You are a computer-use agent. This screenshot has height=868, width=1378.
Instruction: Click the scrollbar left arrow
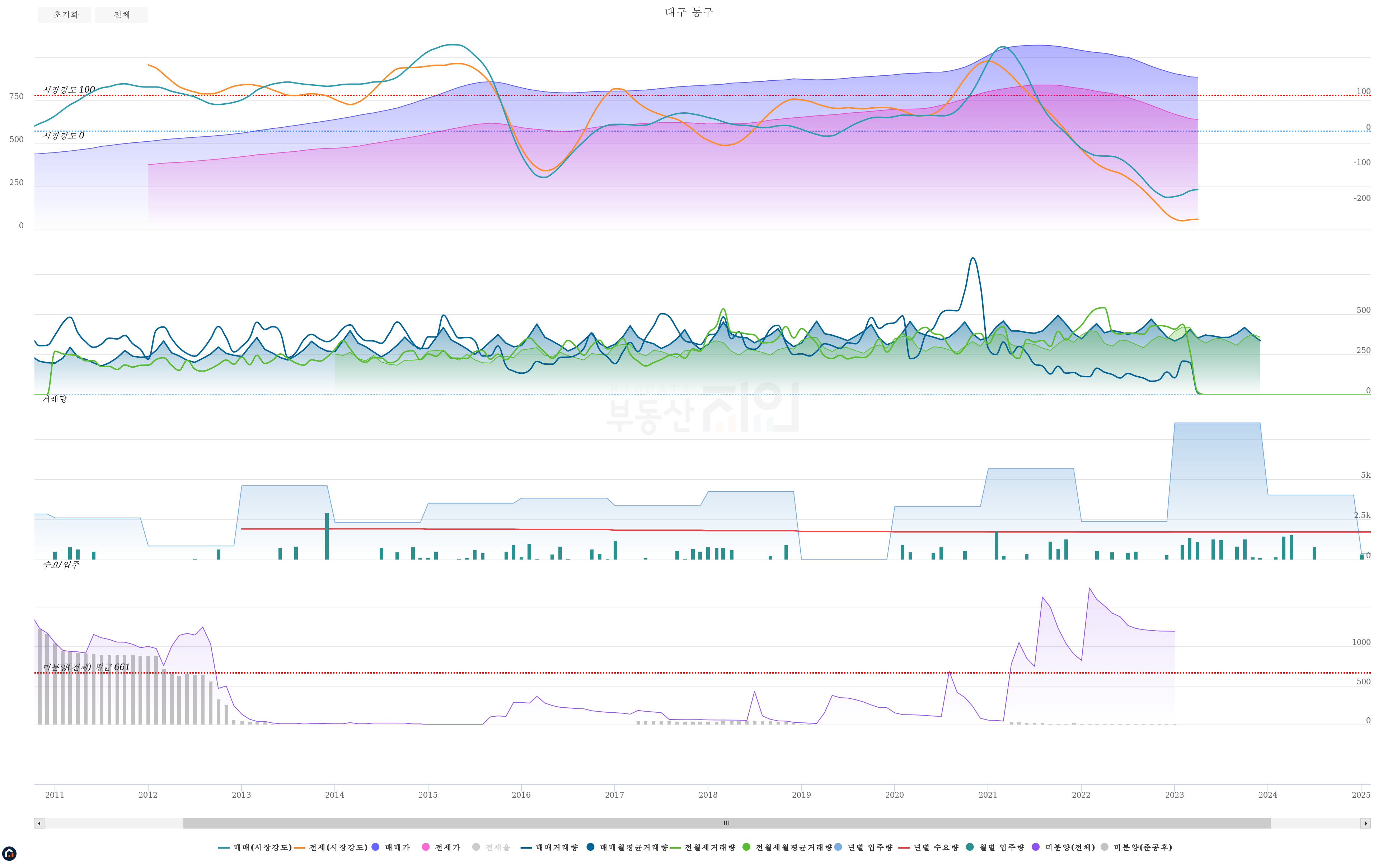pyautogui.click(x=39, y=824)
